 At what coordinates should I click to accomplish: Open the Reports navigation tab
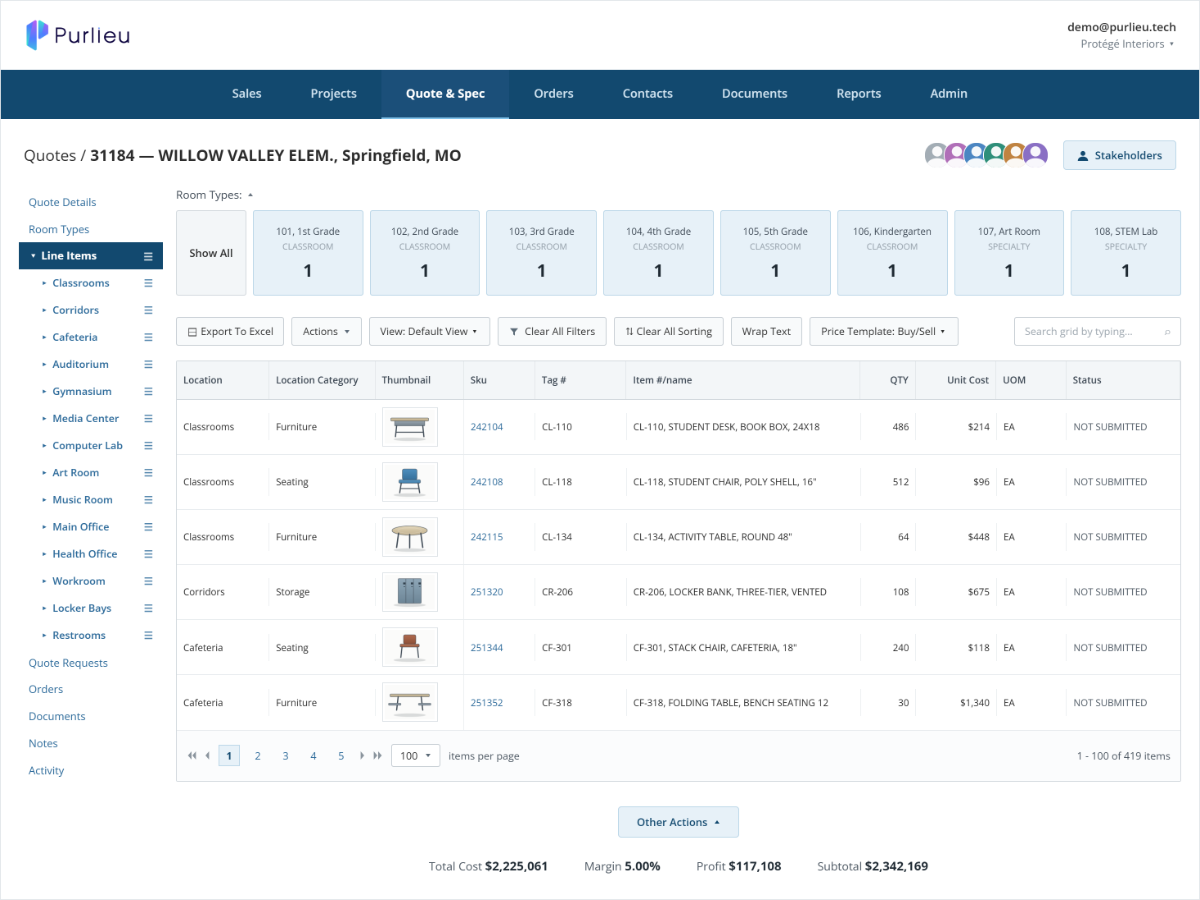[x=858, y=94]
